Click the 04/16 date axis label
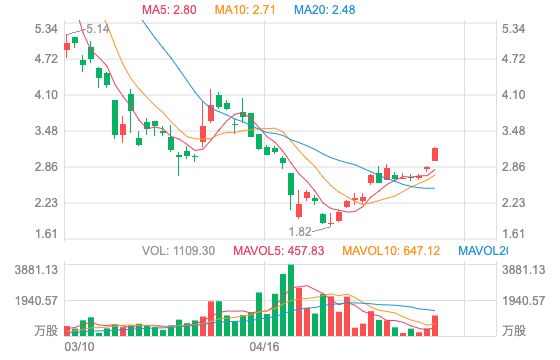560x360 pixels. 264,346
